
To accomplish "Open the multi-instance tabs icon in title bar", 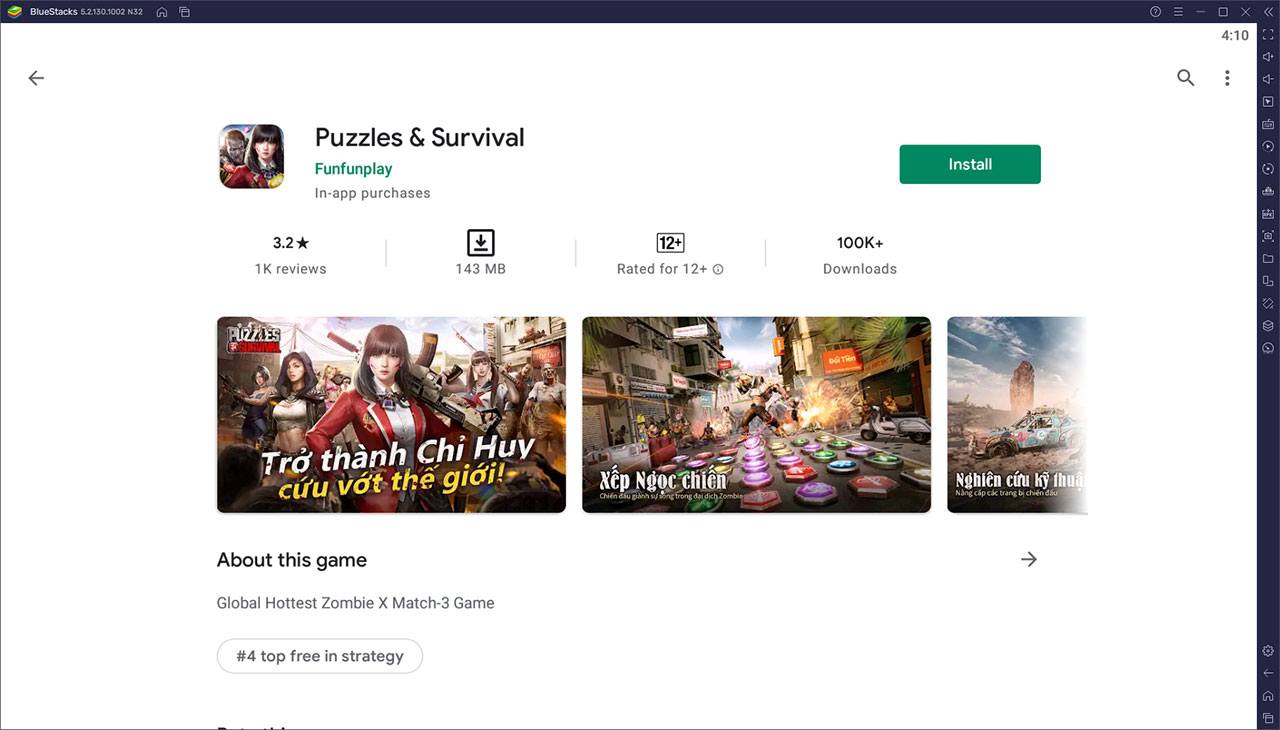I will pos(185,12).
